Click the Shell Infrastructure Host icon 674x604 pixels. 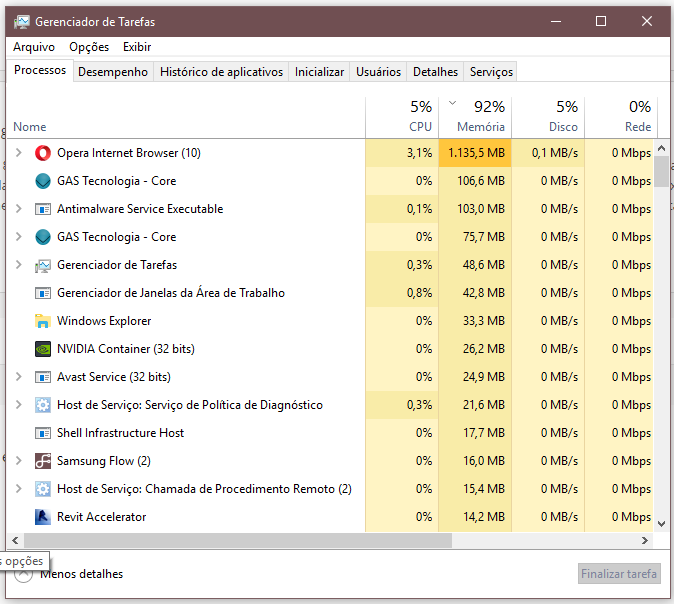pyautogui.click(x=43, y=433)
